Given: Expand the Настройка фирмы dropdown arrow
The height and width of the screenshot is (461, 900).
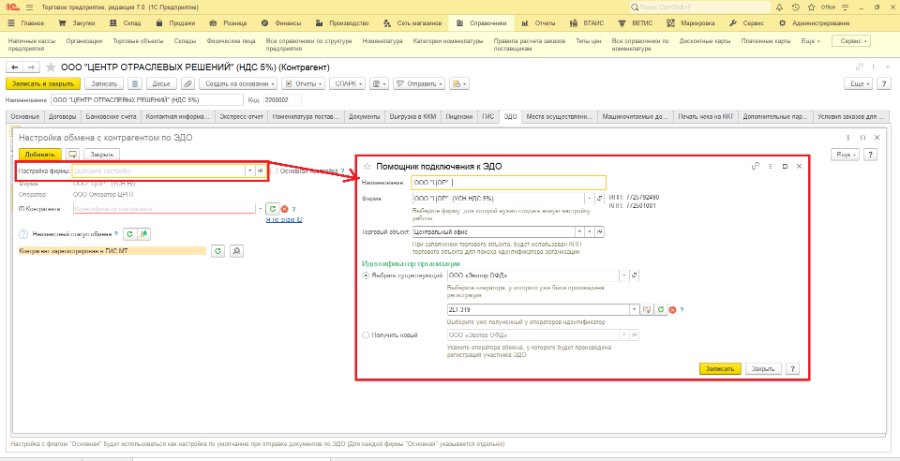Looking at the screenshot, I should tap(250, 171).
